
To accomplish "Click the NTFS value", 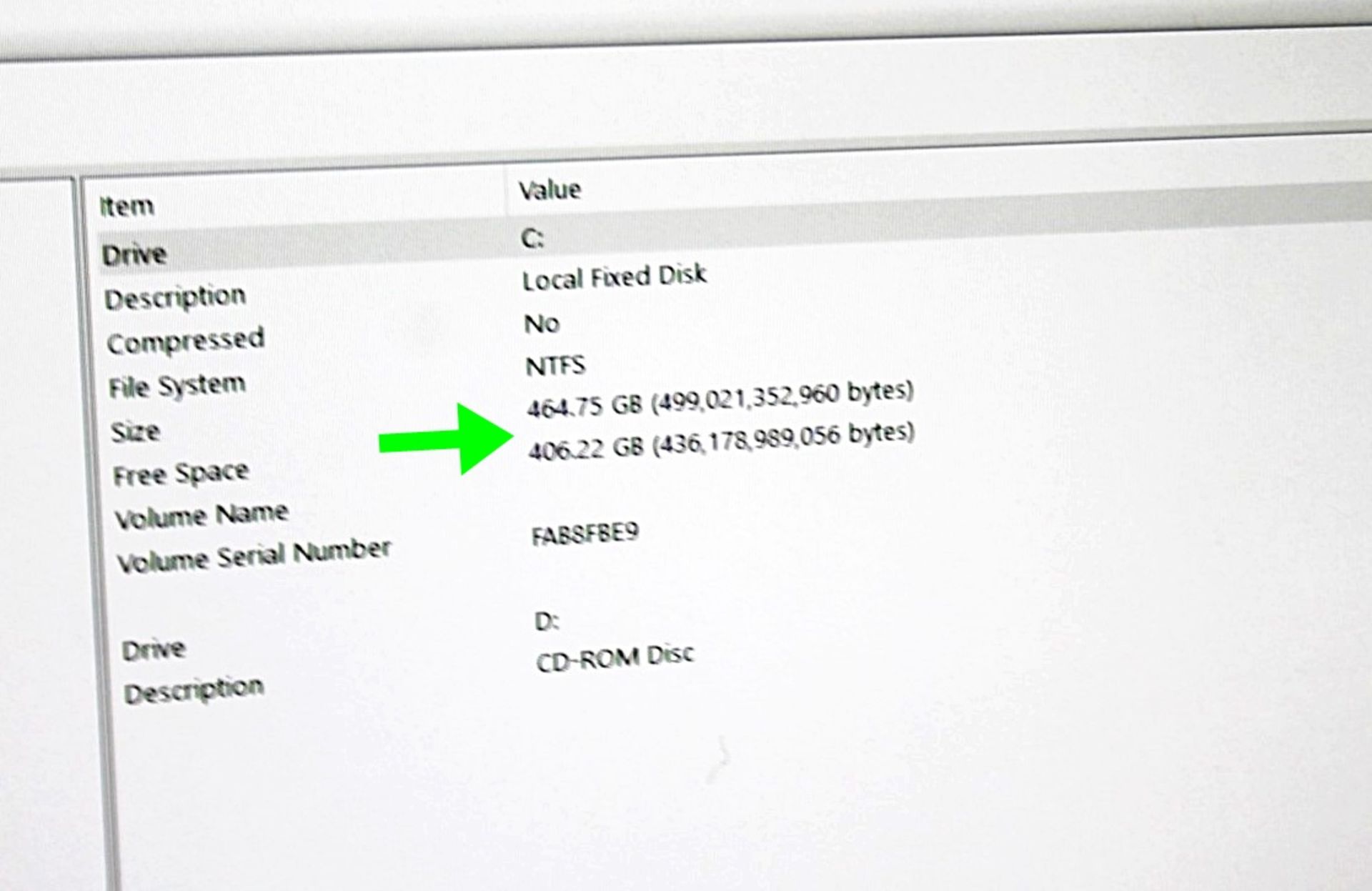I will [555, 367].
